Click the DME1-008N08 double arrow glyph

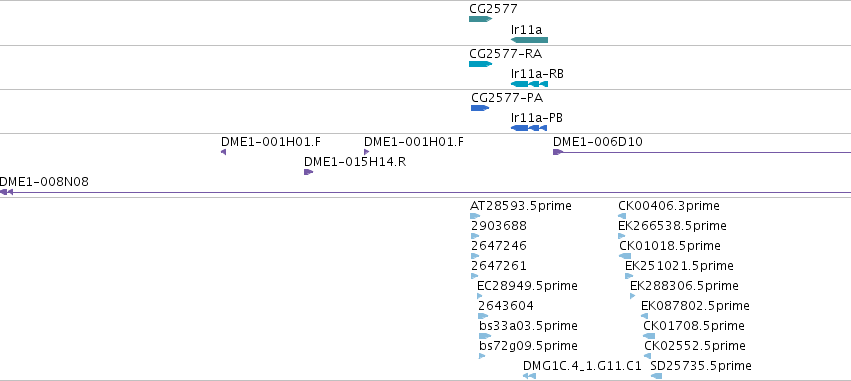click(6, 192)
